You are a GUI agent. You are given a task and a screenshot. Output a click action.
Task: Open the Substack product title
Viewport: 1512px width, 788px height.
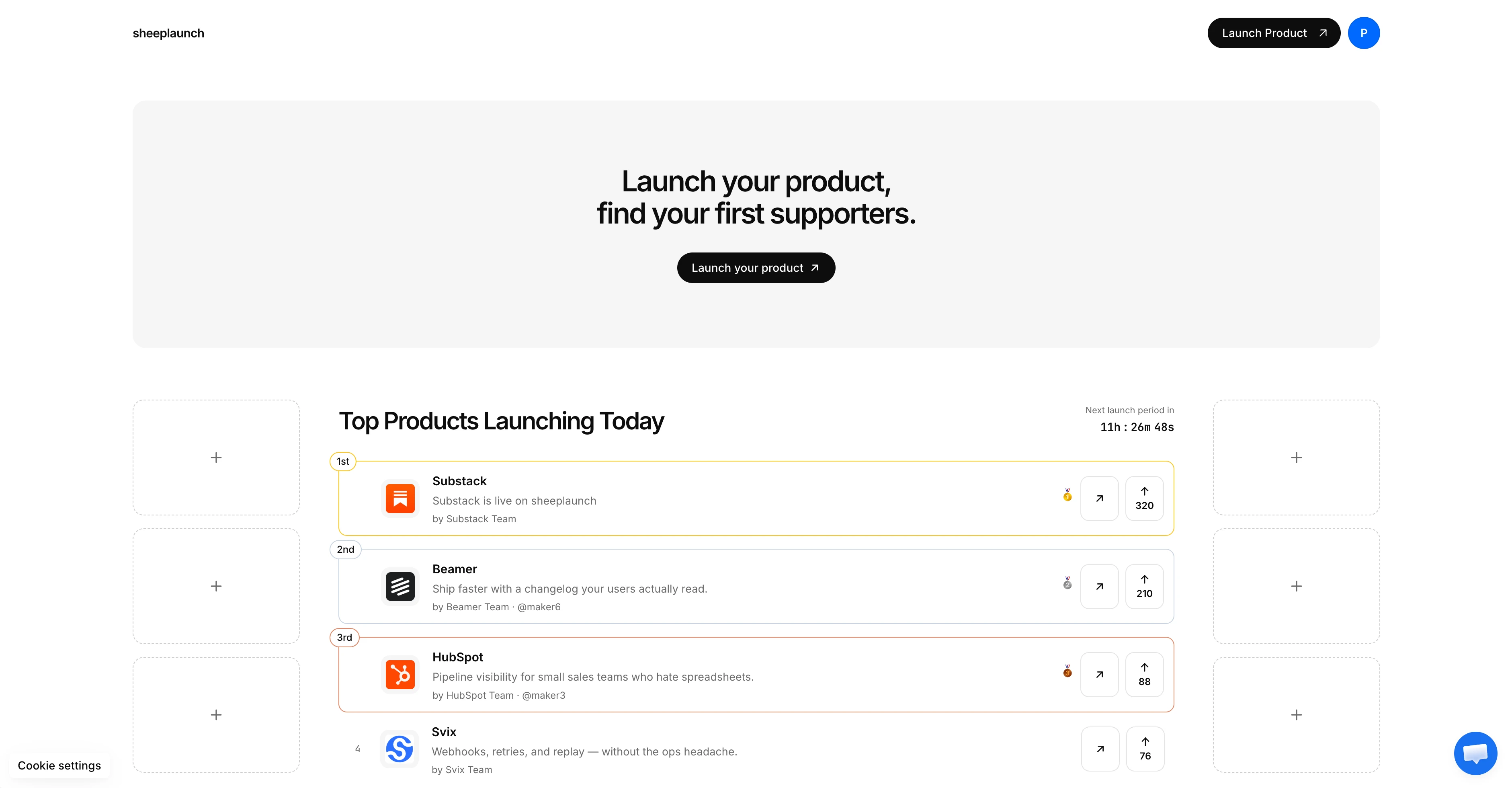[459, 482]
